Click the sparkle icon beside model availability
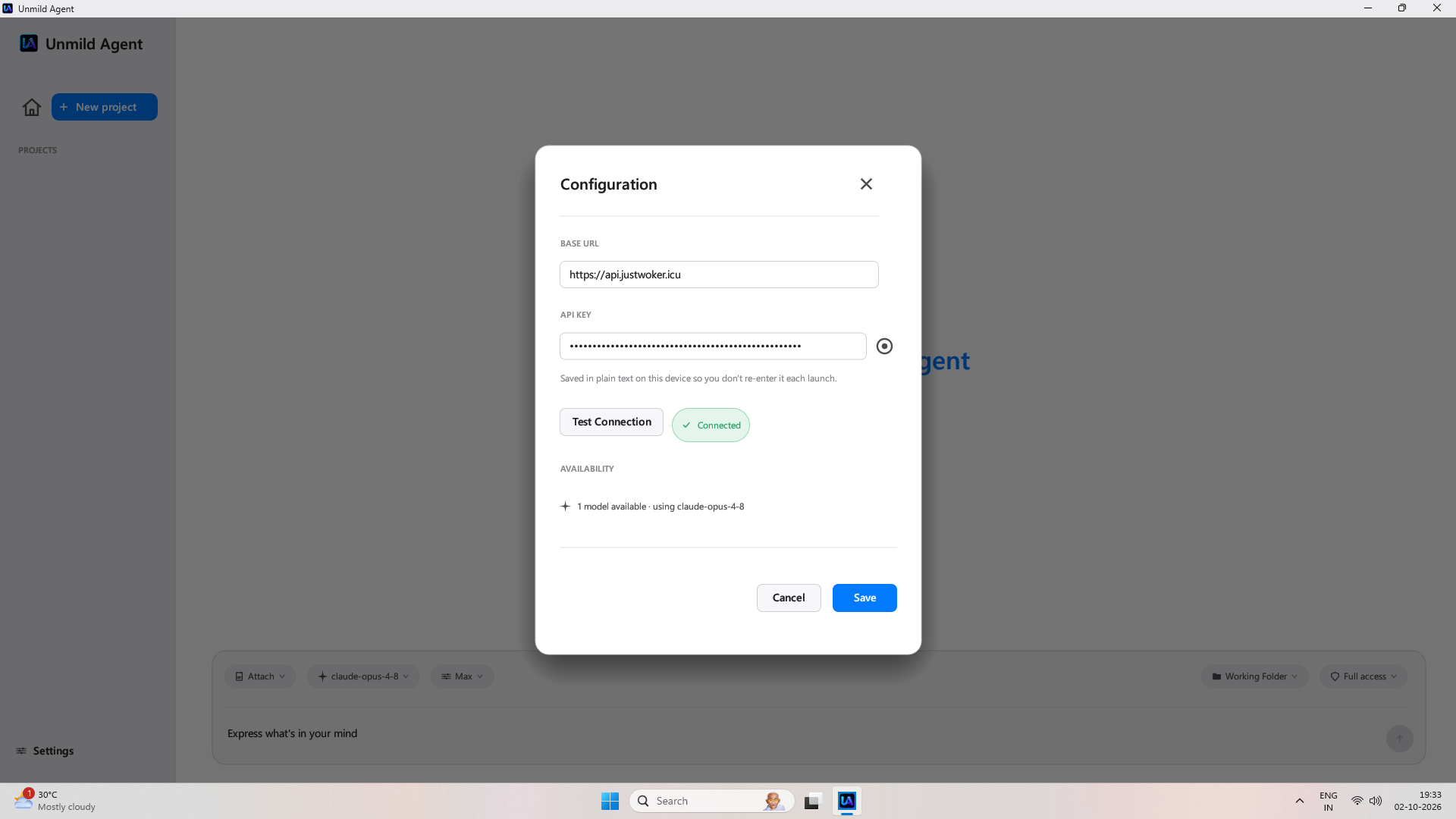 (565, 507)
